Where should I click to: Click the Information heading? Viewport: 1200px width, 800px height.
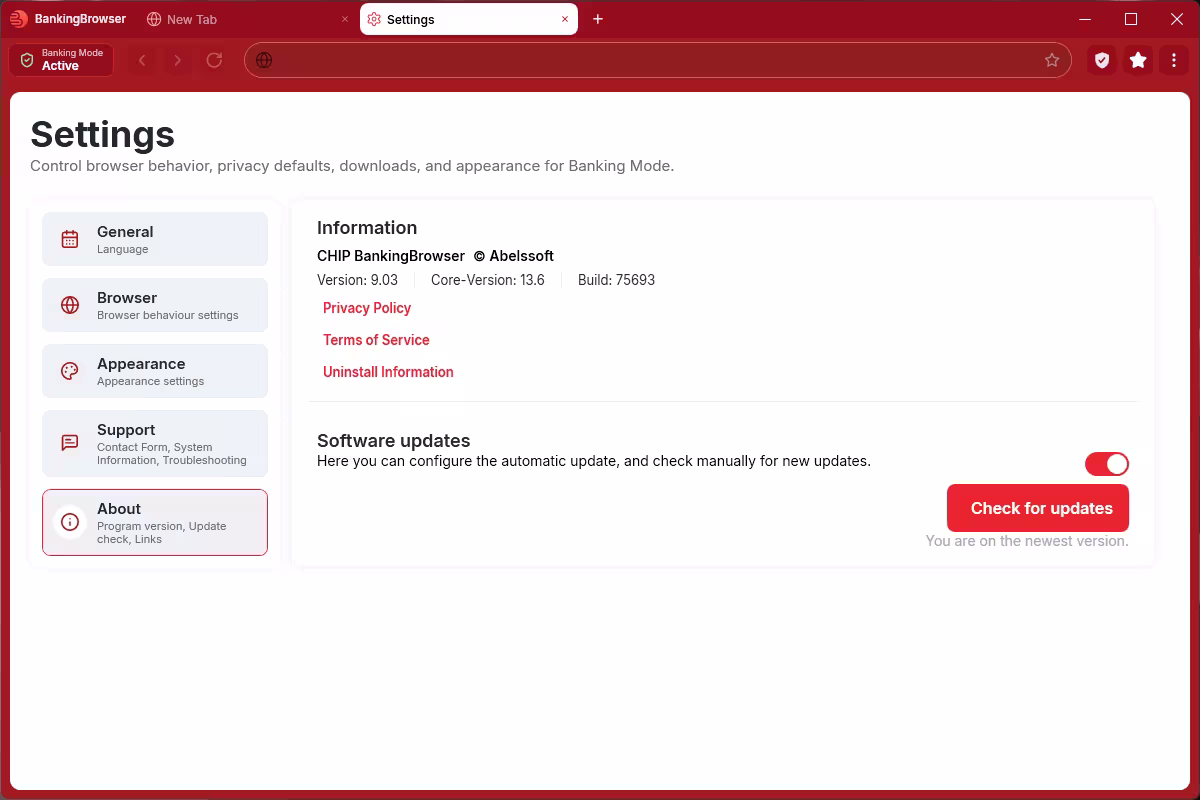click(x=367, y=228)
